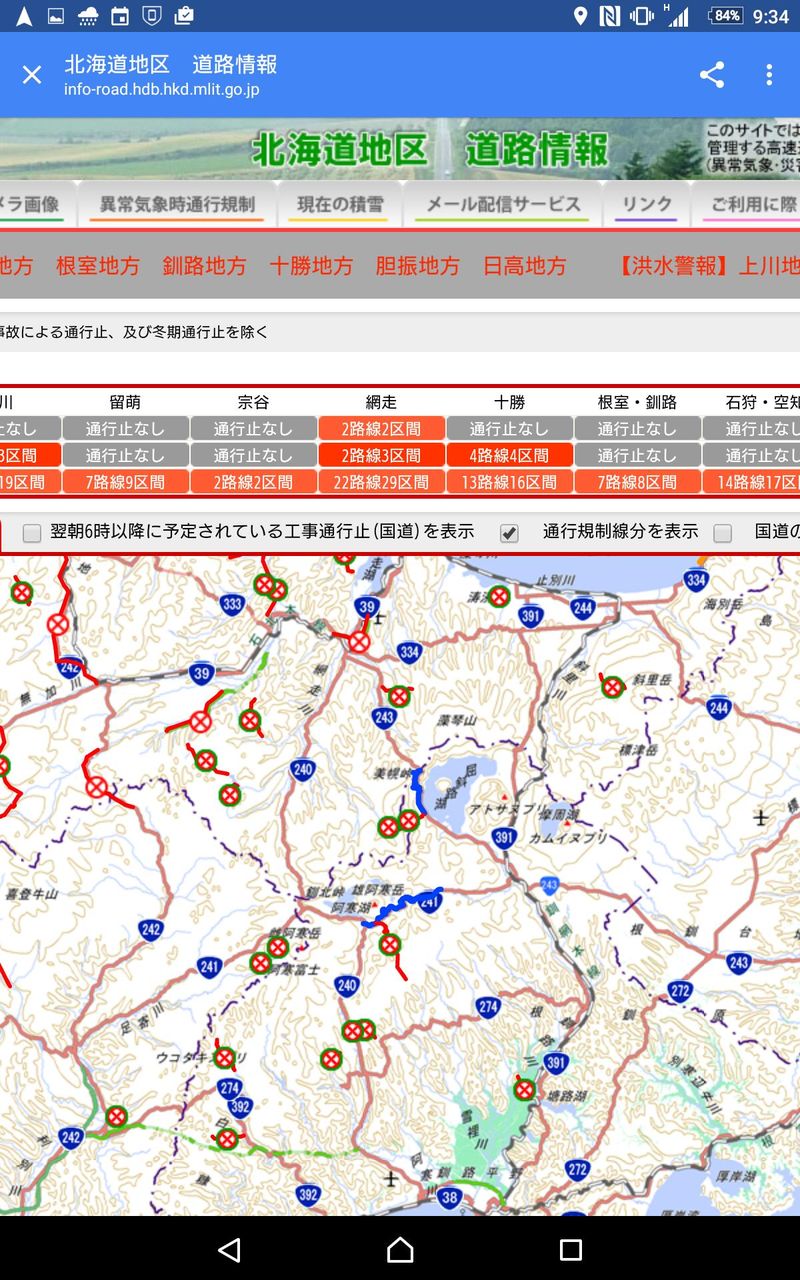
Task: Tap closure marker below route 39 shield at top
Action: (x=359, y=642)
